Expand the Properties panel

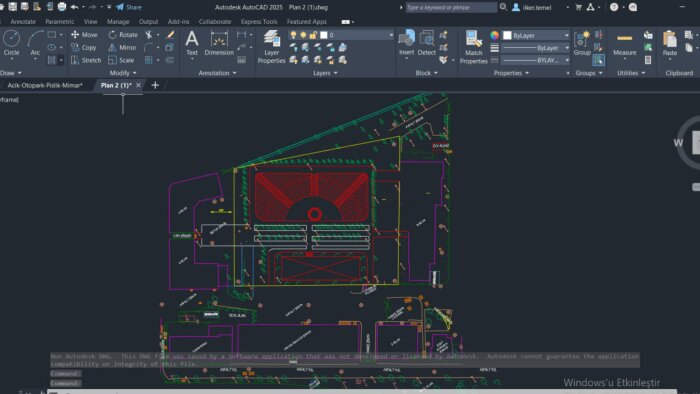tap(511, 73)
